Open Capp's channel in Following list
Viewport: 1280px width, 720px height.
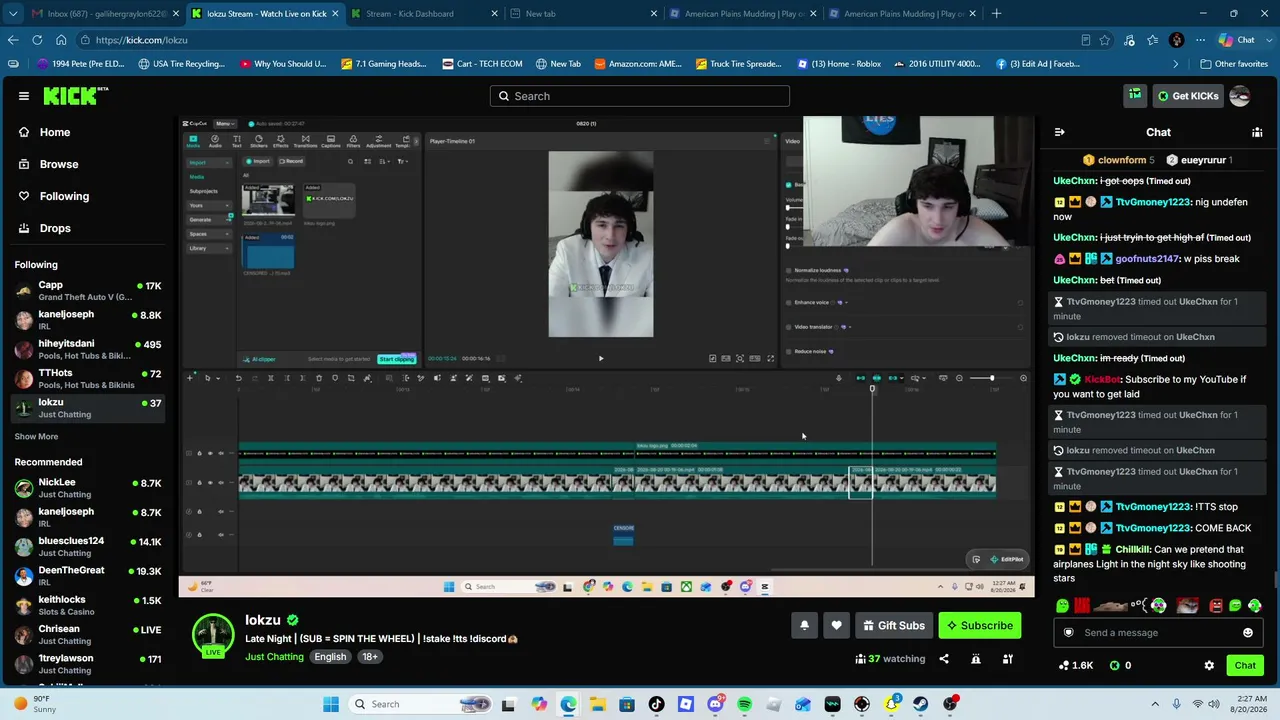pos(88,291)
